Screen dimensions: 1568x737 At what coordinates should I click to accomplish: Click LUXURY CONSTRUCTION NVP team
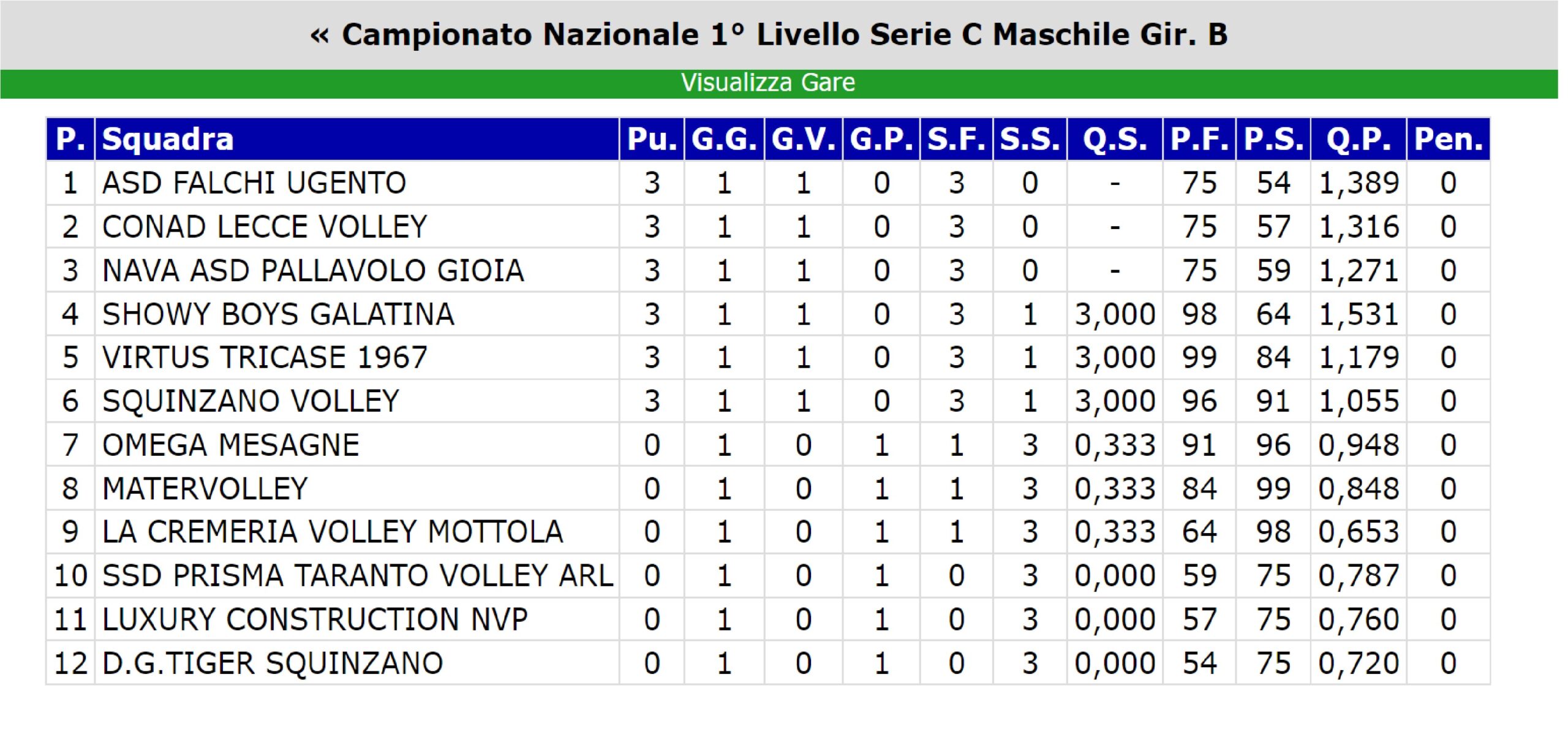click(x=315, y=619)
